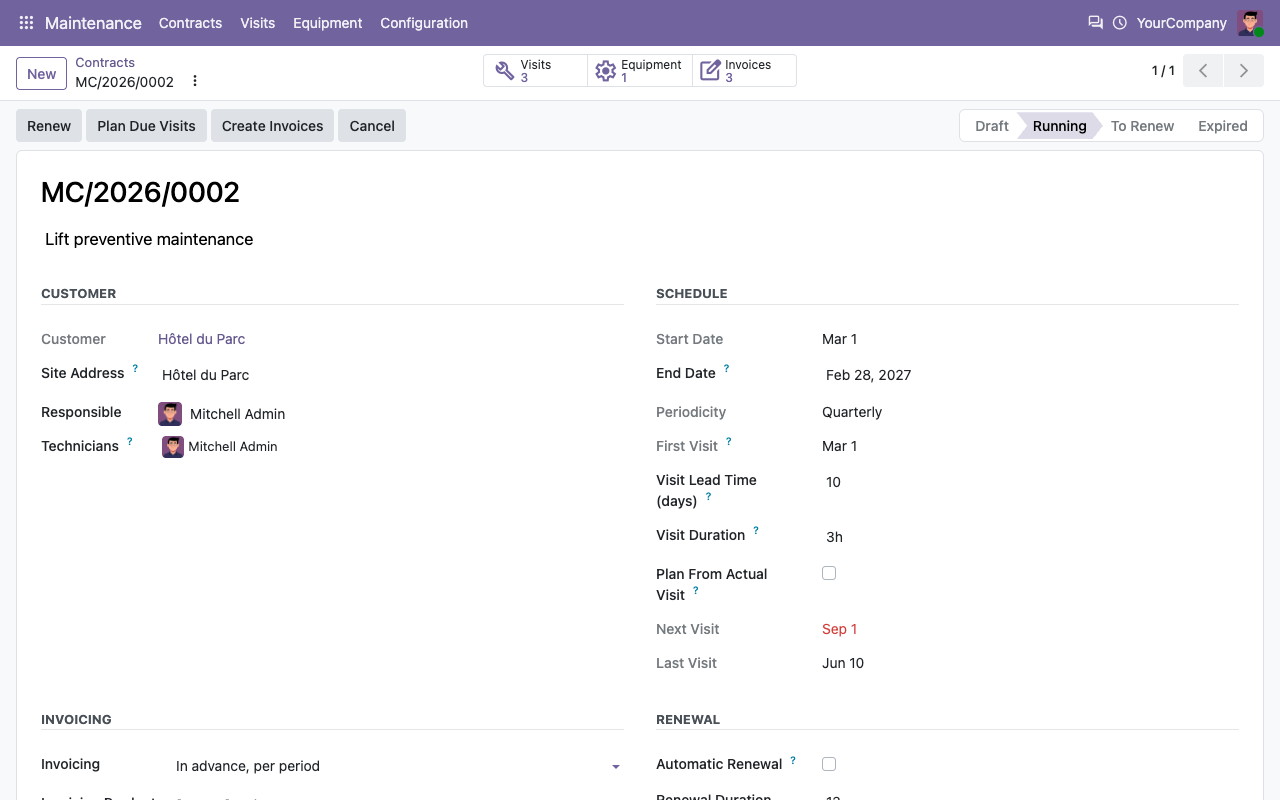1280x800 pixels.
Task: Set status to To Renew
Action: click(x=1142, y=126)
